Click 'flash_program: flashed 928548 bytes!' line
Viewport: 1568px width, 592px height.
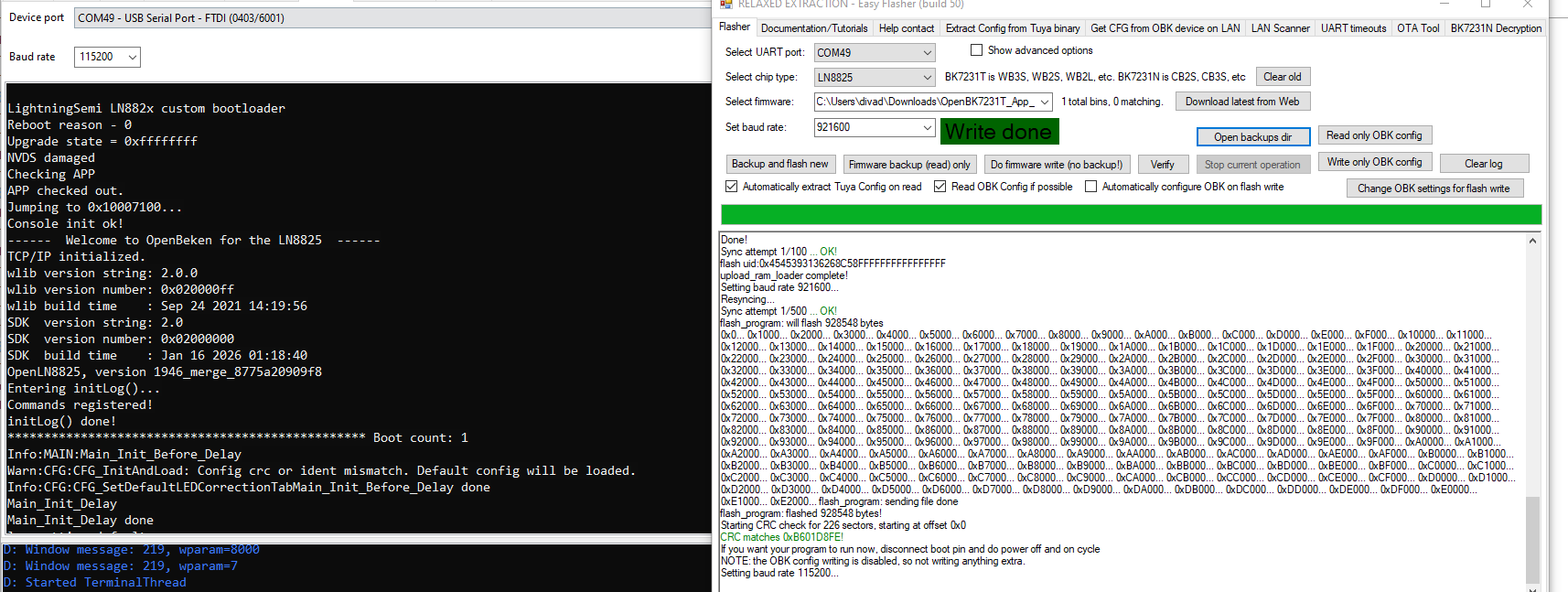(x=800, y=513)
